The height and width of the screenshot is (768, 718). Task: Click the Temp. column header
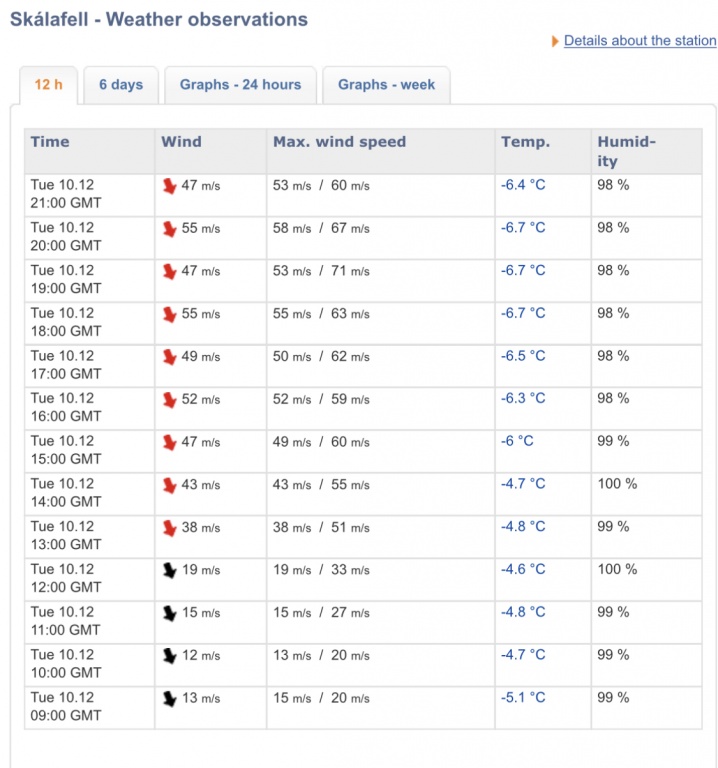tap(525, 142)
